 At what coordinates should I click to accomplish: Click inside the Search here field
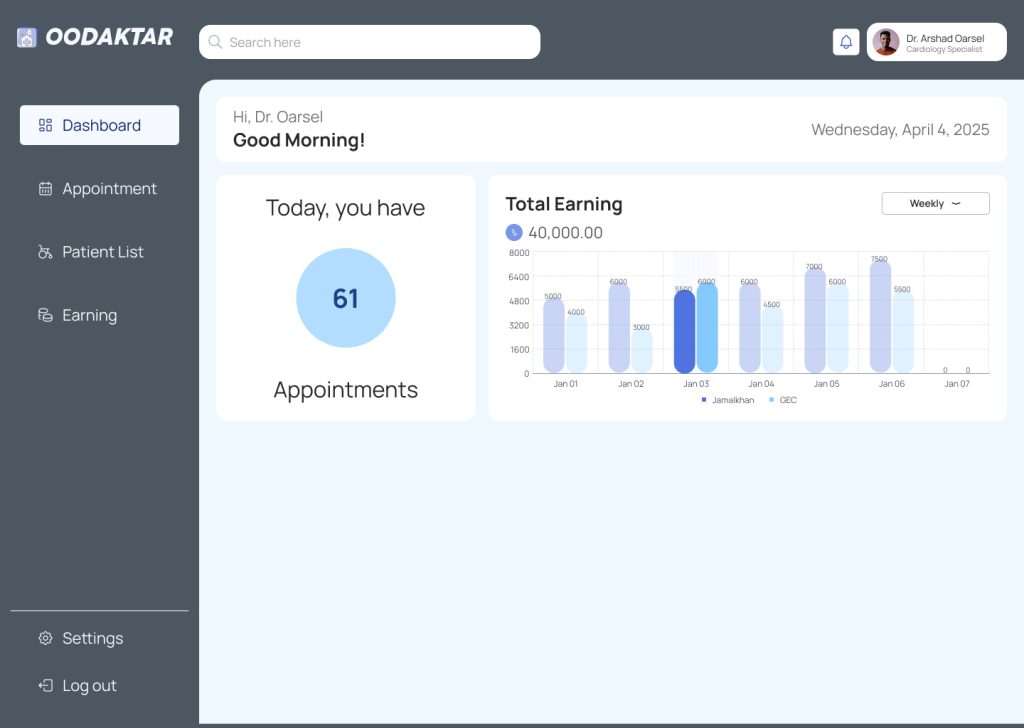tap(380, 42)
